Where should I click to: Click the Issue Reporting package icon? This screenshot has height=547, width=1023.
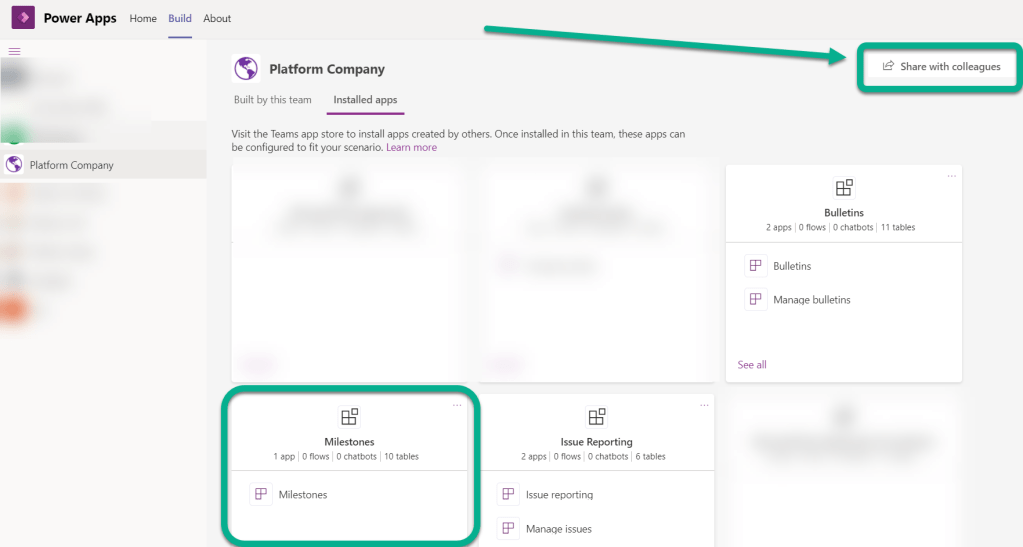[x=596, y=417]
